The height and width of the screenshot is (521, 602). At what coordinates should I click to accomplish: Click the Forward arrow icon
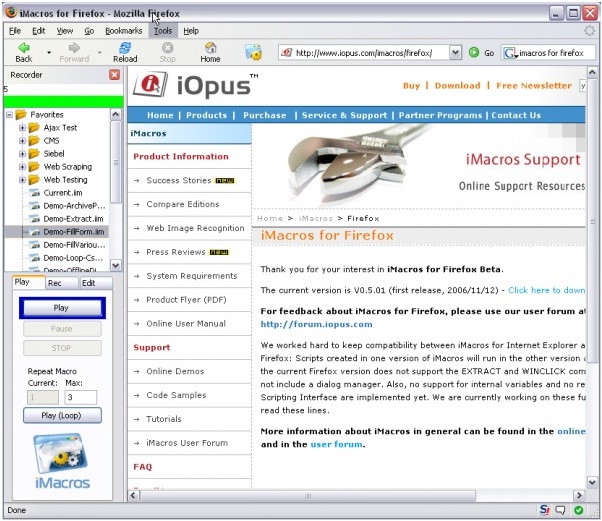74,48
